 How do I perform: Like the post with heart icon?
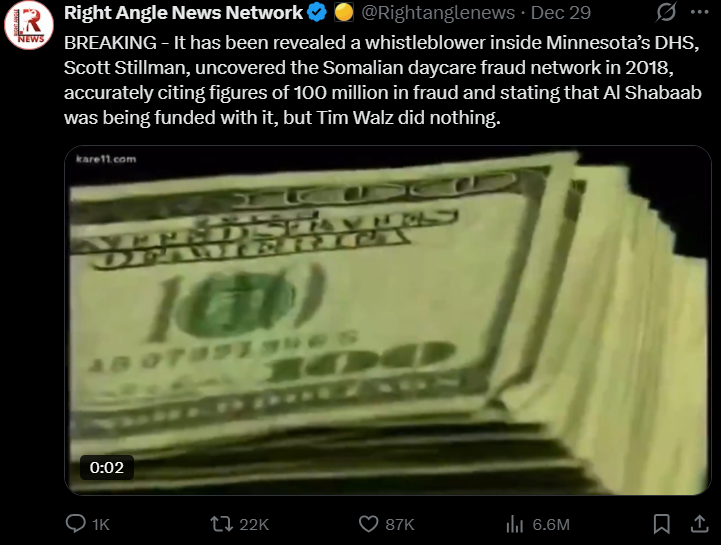368,524
